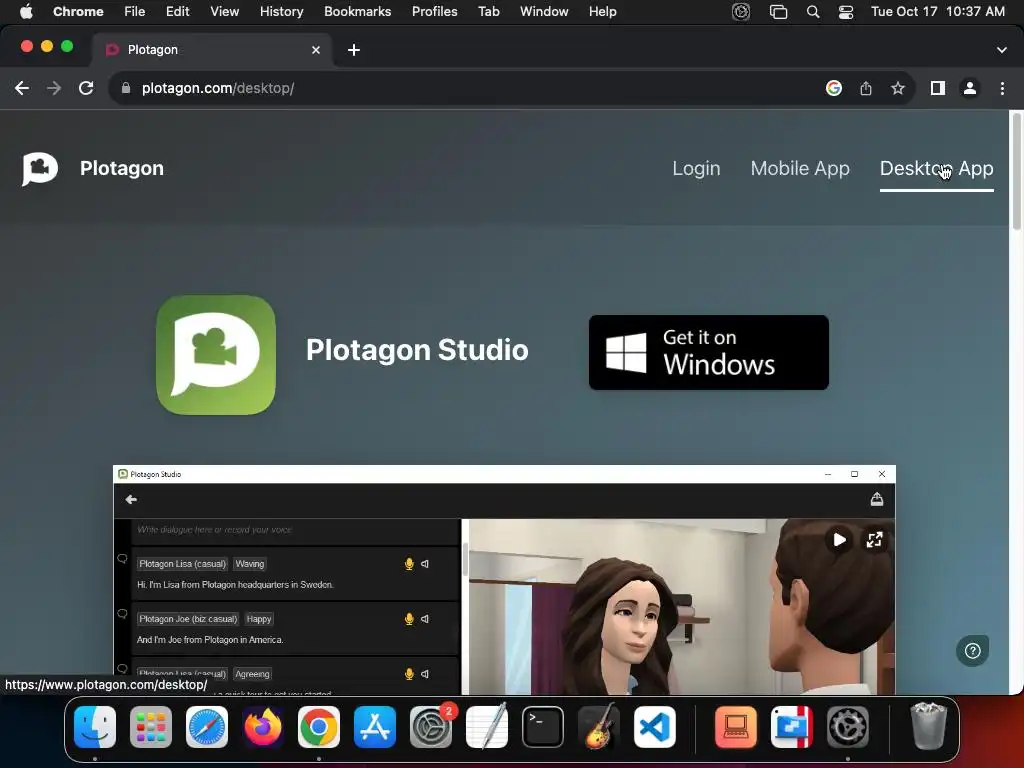Click the Agreeing emotion tag
The width and height of the screenshot is (1024, 768).
tap(252, 674)
